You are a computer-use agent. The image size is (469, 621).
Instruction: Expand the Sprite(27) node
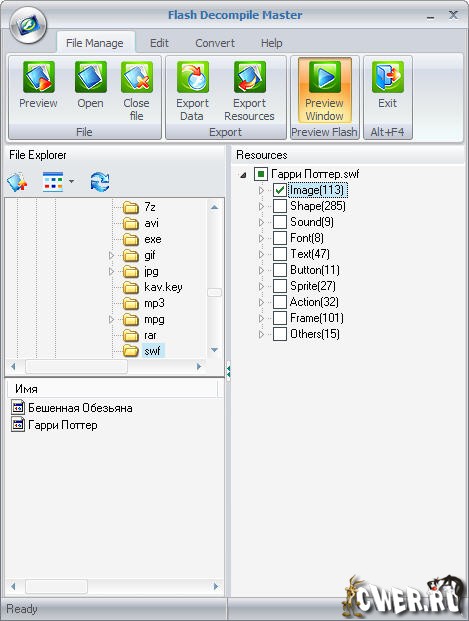[x=261, y=286]
